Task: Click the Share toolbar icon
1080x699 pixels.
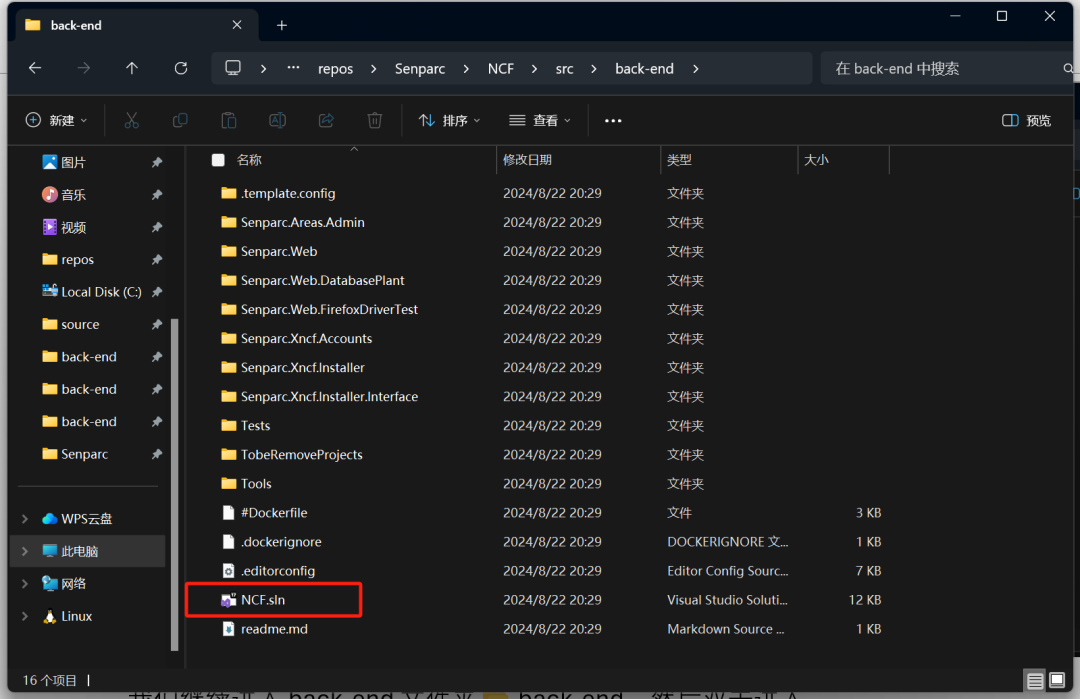Action: click(326, 121)
